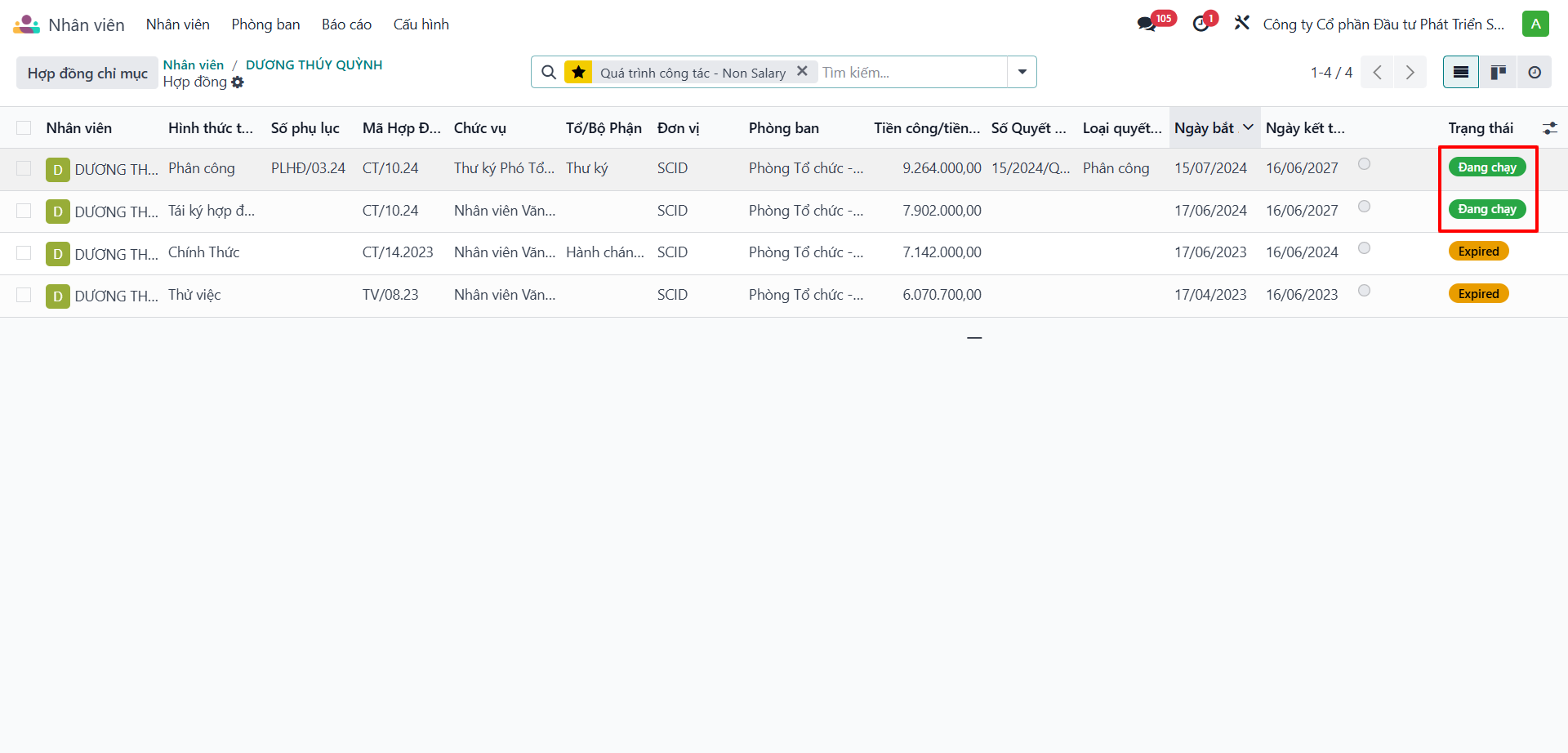Screen dimensions: 1568x753
Task: Open the gear settings icon beside Hợp đồng
Action: click(238, 82)
